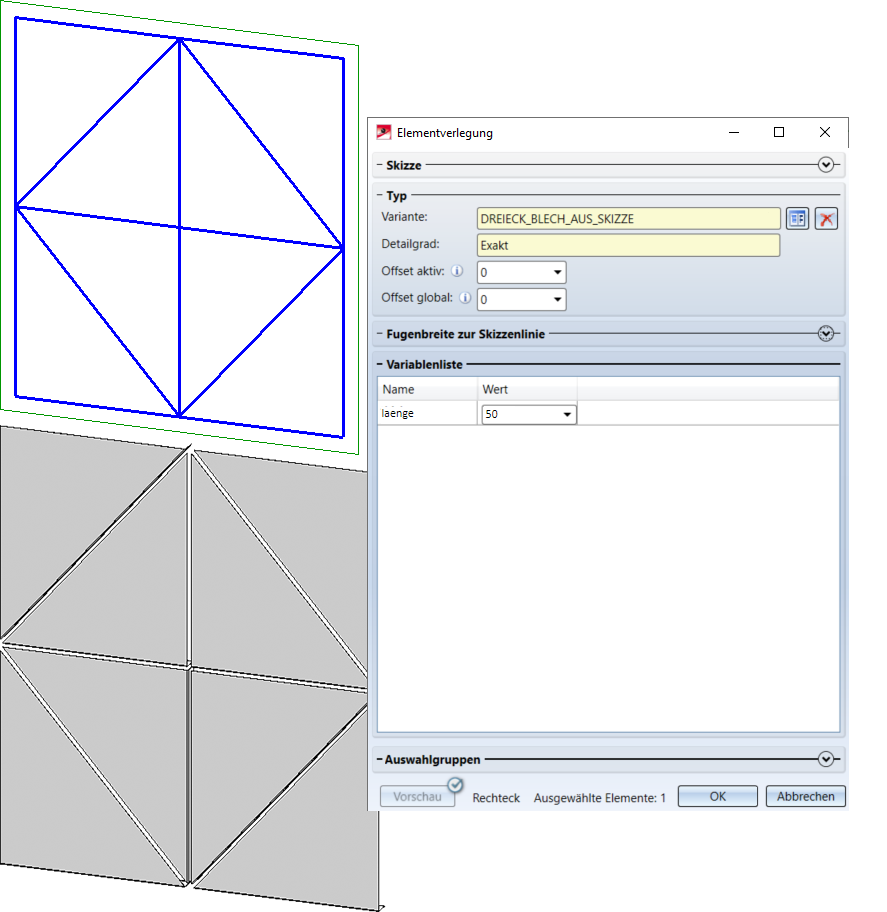The height and width of the screenshot is (912, 887).
Task: Open the Offset aktiv dropdown
Action: coord(557,272)
